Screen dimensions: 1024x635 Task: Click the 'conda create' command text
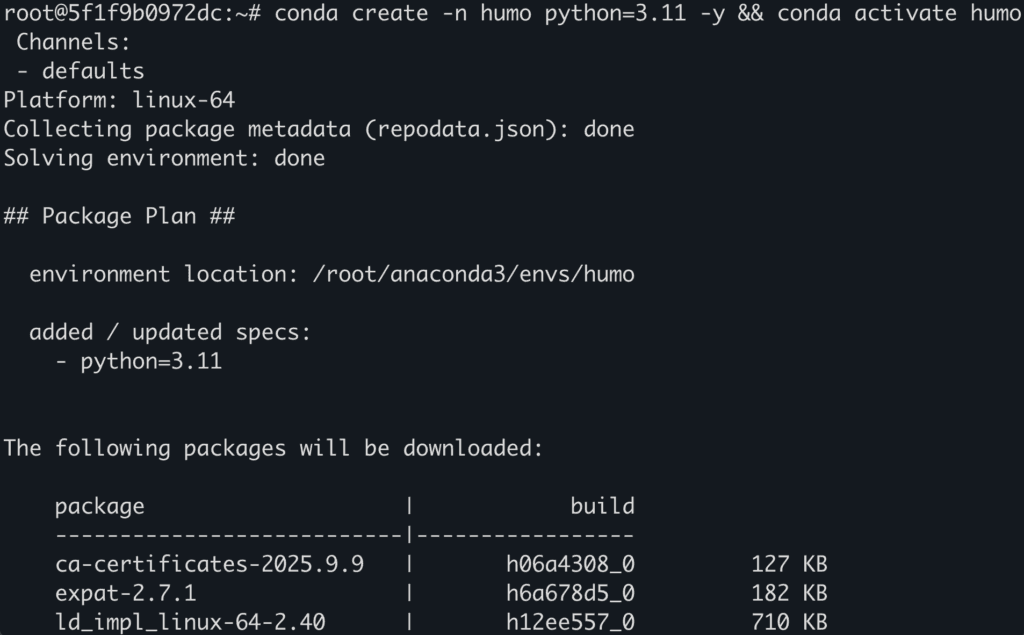click(351, 13)
